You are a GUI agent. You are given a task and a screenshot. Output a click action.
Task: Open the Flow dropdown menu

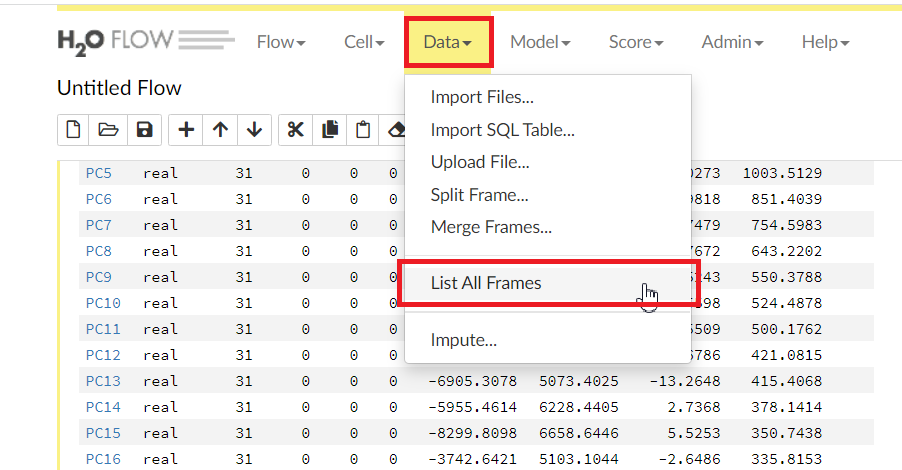tap(281, 42)
